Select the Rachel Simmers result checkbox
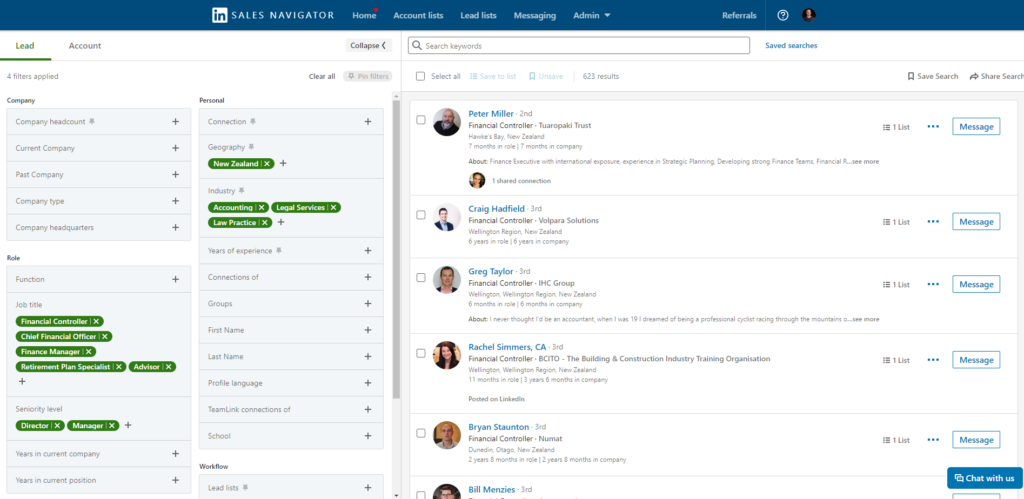Image resolution: width=1024 pixels, height=499 pixels. pyautogui.click(x=421, y=353)
